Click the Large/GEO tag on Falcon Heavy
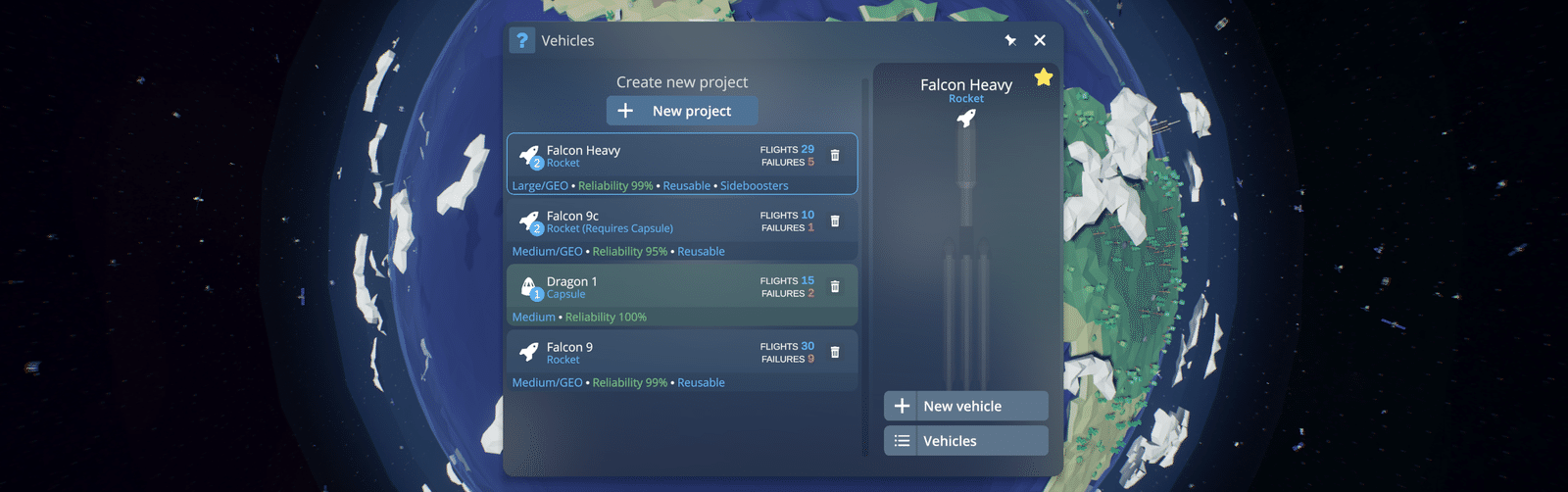This screenshot has height=492, width=1568. 540,186
